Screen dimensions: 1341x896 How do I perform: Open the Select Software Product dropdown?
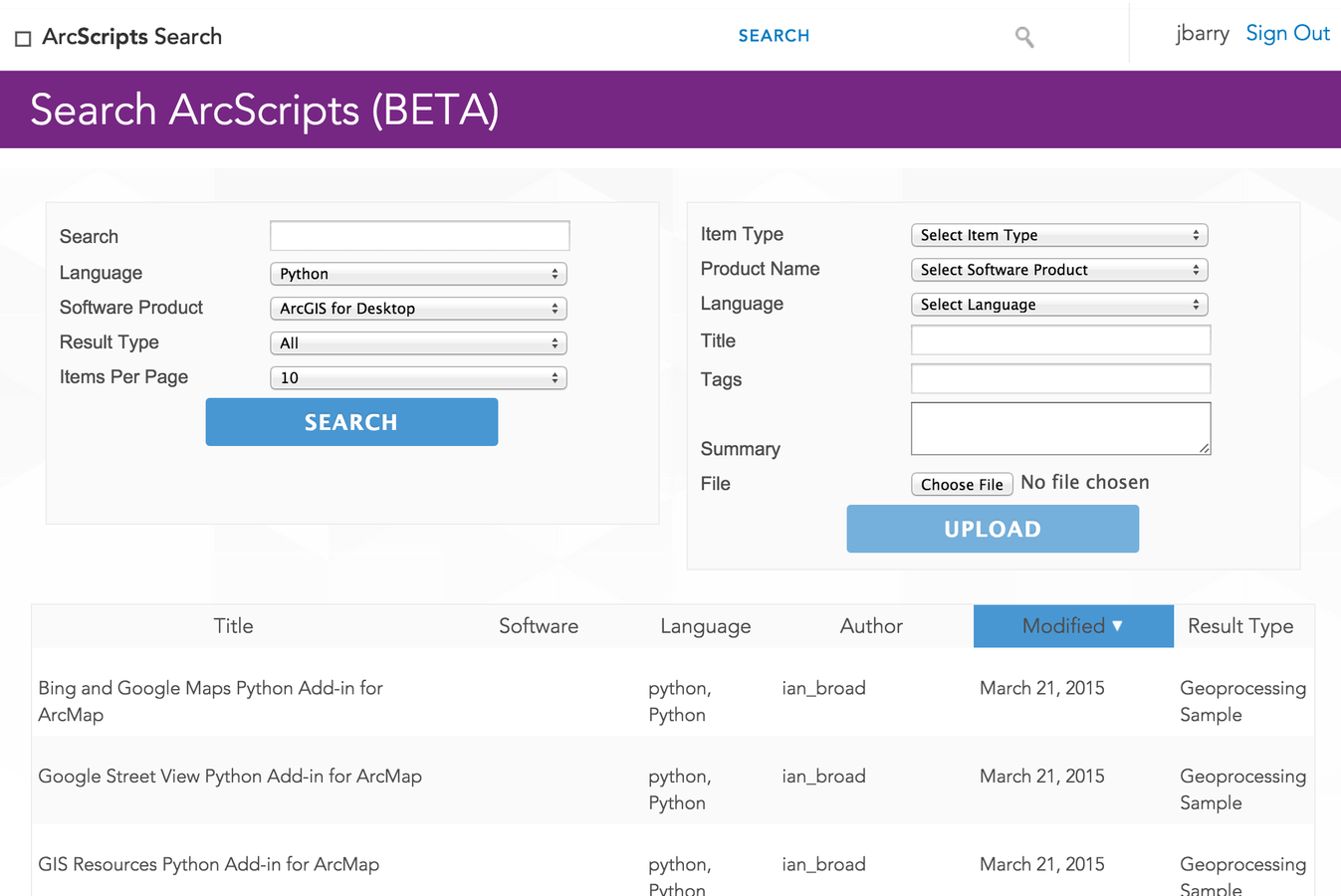(x=1059, y=270)
